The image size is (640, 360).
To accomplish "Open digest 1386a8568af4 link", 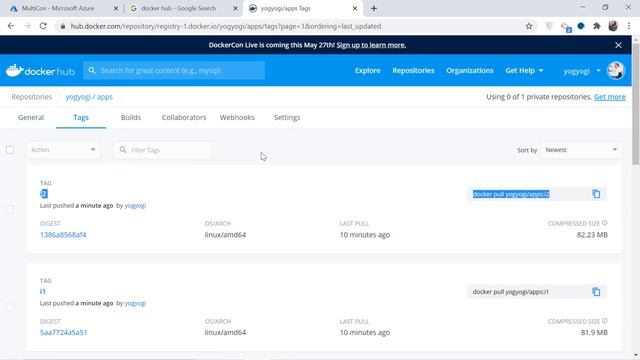I will coord(63,235).
